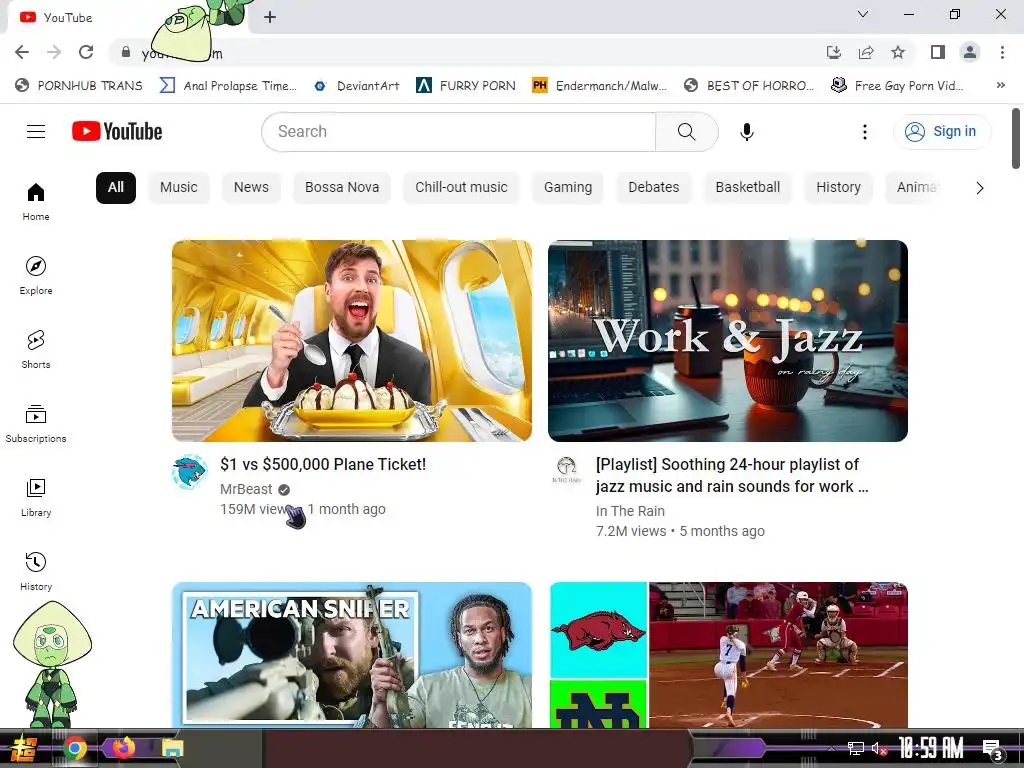1024x768 pixels.
Task: Click the magnifier search button
Action: pos(686,132)
